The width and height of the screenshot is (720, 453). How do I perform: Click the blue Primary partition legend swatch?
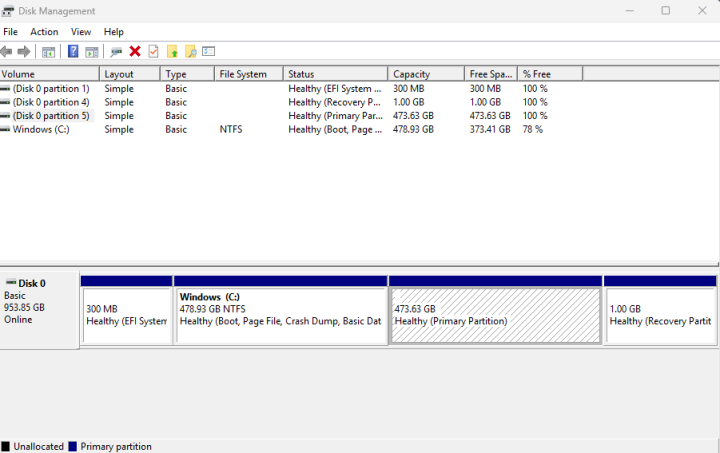coord(73,447)
